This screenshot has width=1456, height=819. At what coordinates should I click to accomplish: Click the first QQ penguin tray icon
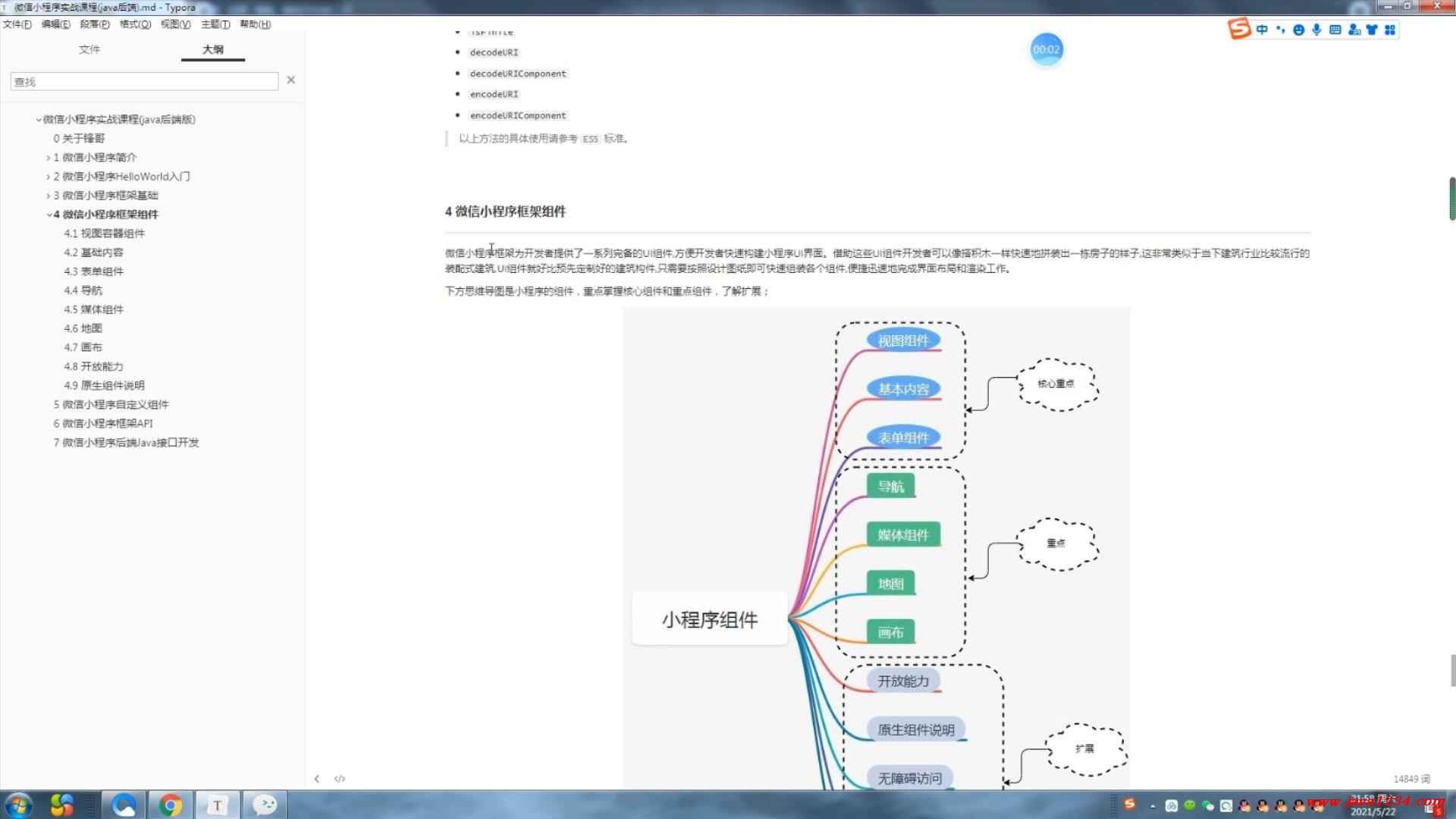[1244, 805]
